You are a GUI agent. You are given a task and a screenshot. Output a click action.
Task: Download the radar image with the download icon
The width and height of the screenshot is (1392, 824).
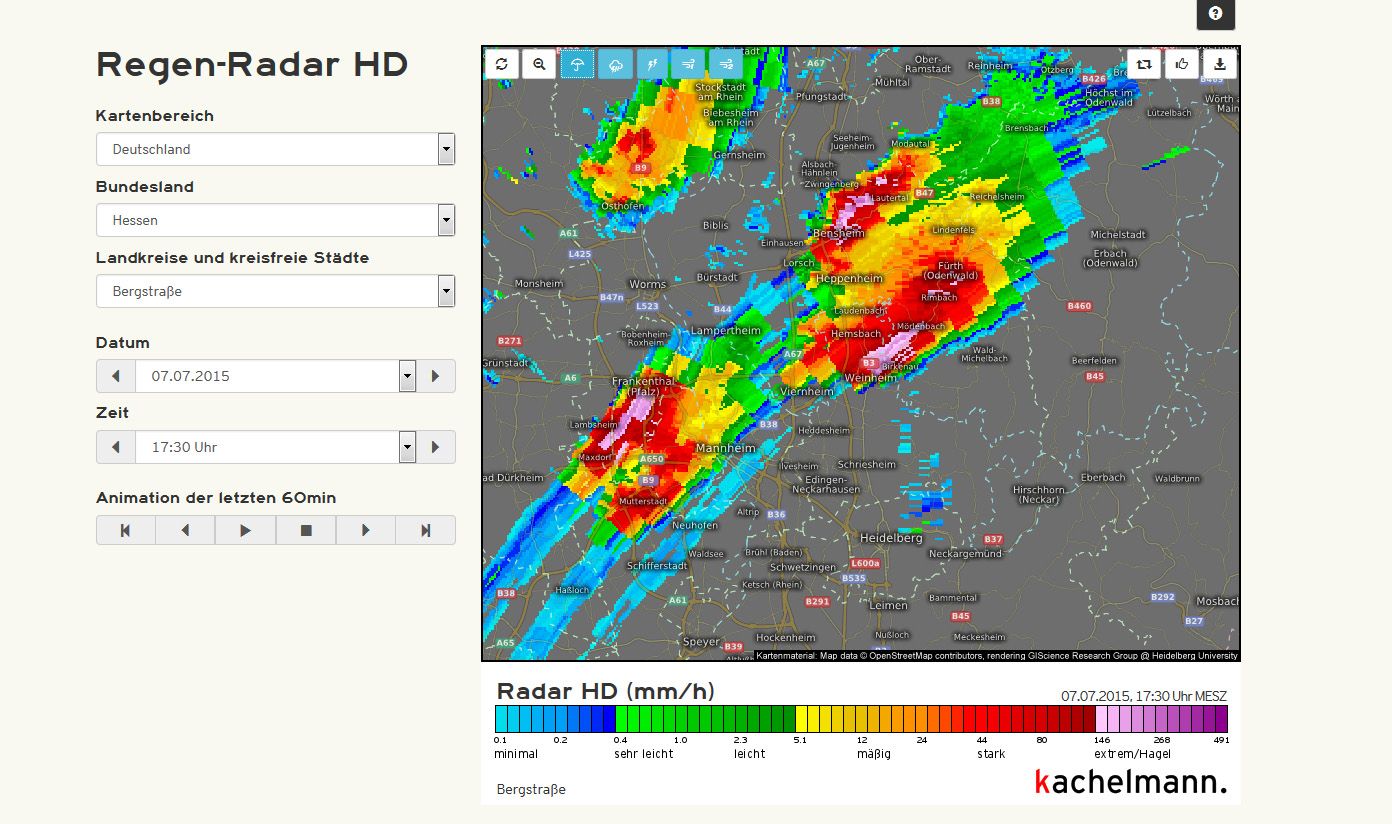click(x=1221, y=64)
